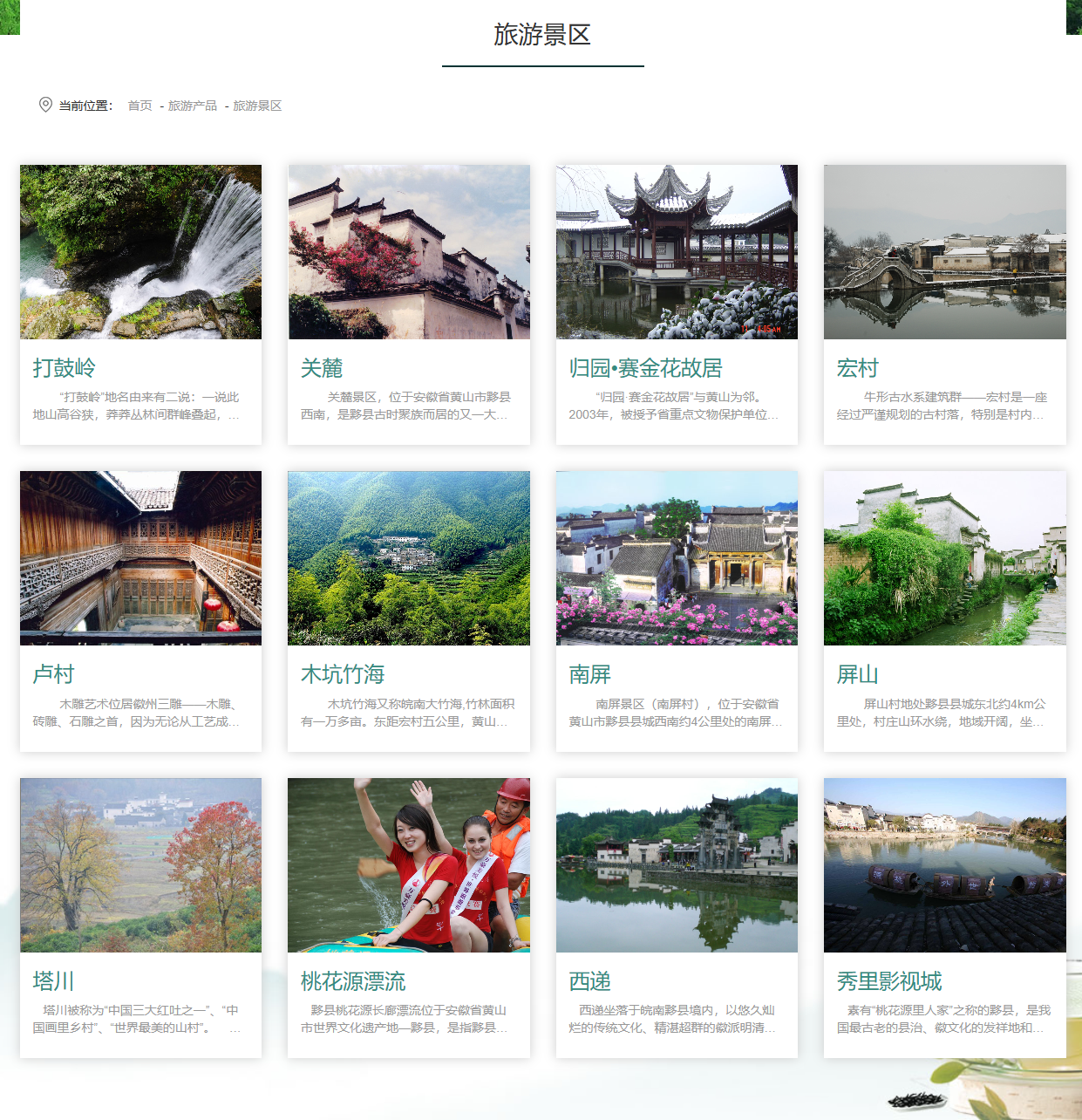
Task: Open the 归园·赛金花故居 page
Action: tap(644, 368)
